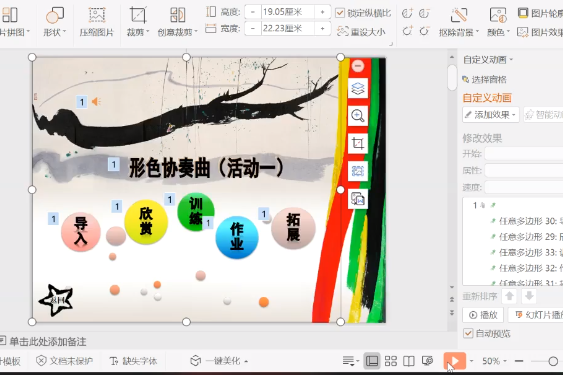Collapse the floating picture toolbar with the minus button

358,66
